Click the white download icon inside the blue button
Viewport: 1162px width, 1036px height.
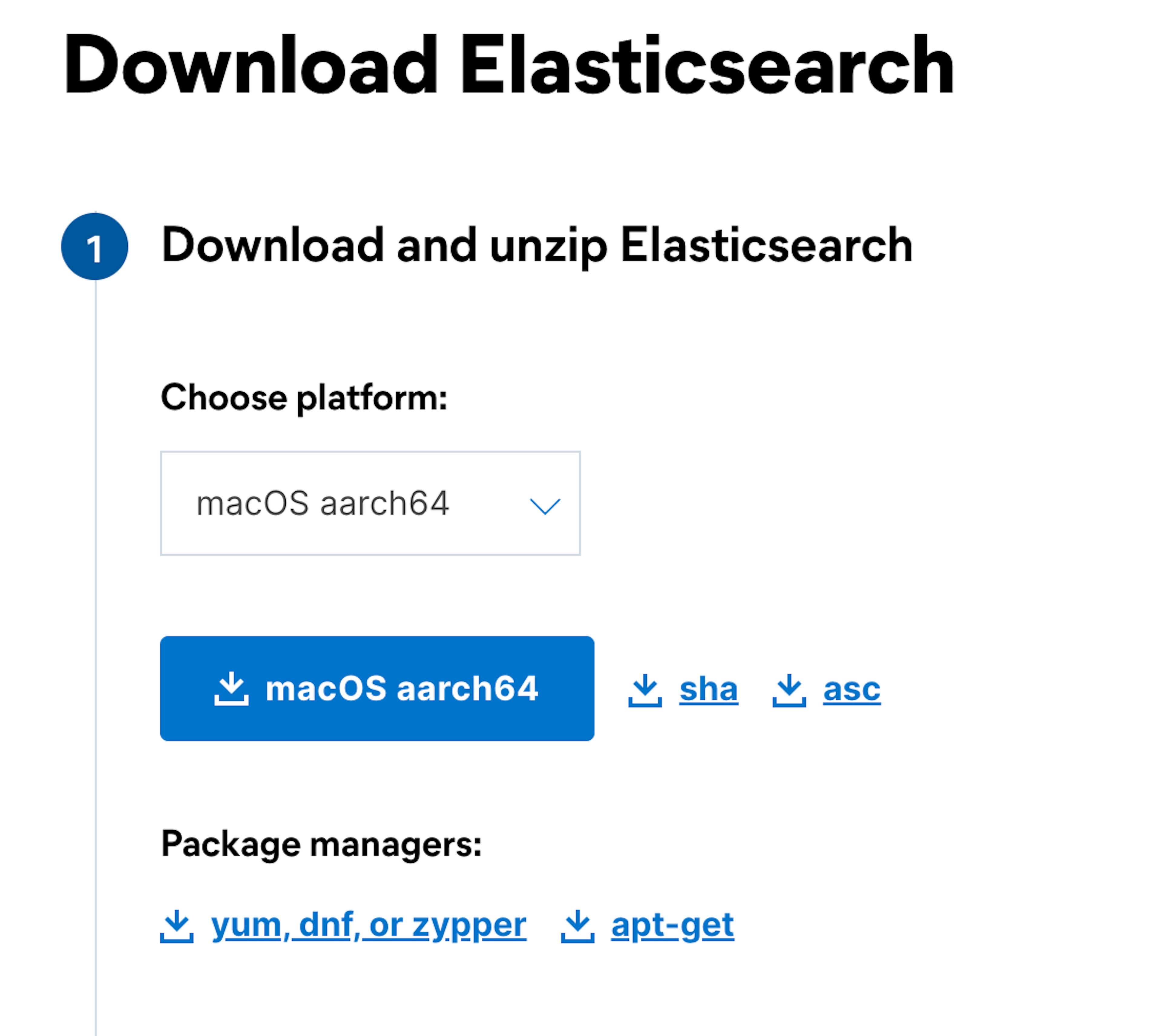point(231,688)
